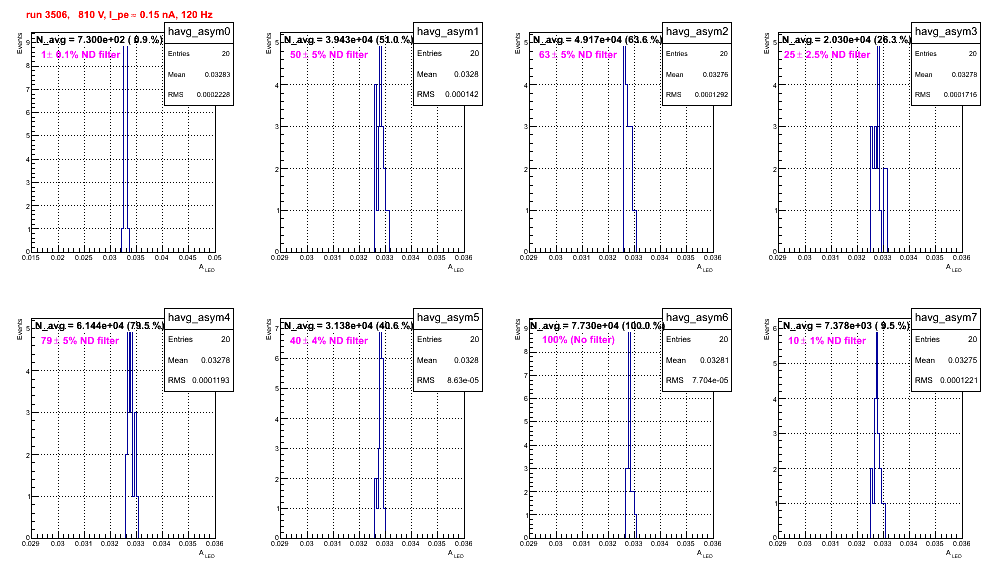Click N_avg = 7.378e+03 heading
Viewport: 996px width, 572px height.
tap(846, 325)
